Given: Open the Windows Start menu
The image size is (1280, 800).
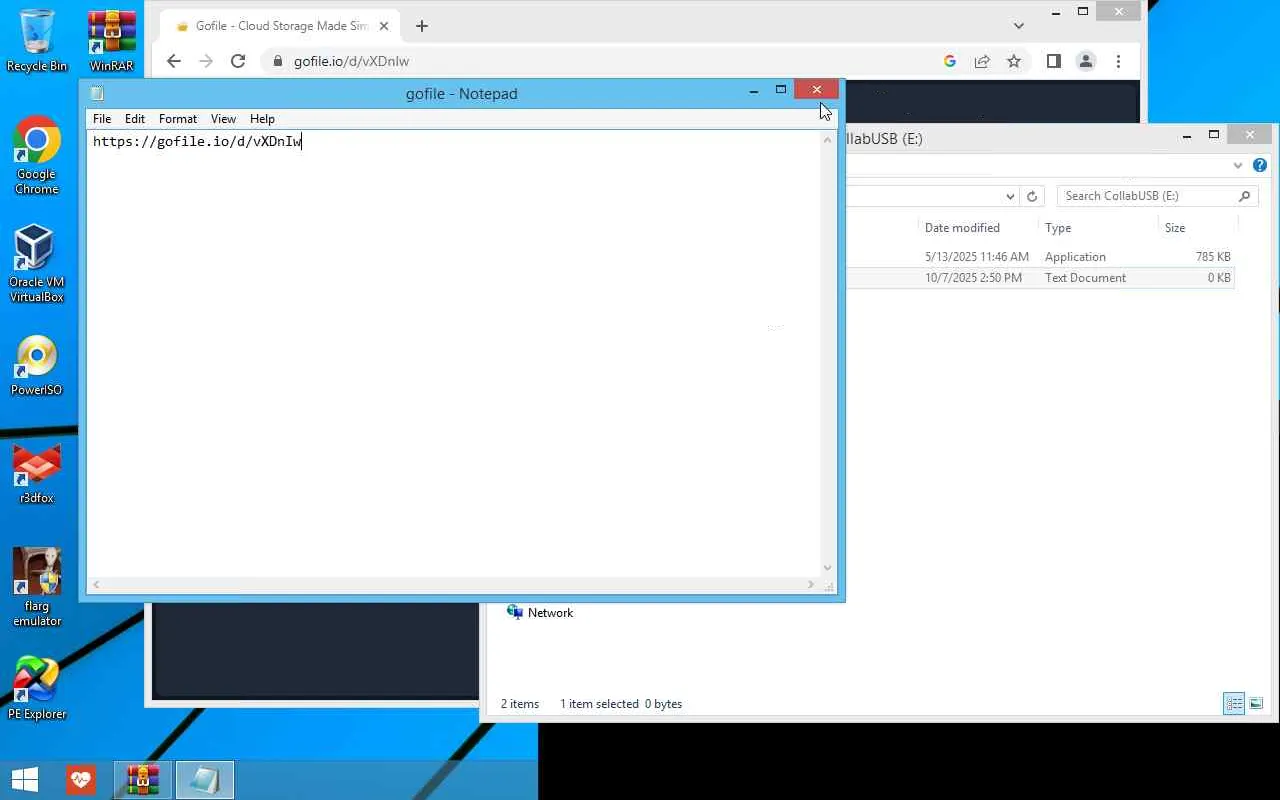Looking at the screenshot, I should (25, 780).
